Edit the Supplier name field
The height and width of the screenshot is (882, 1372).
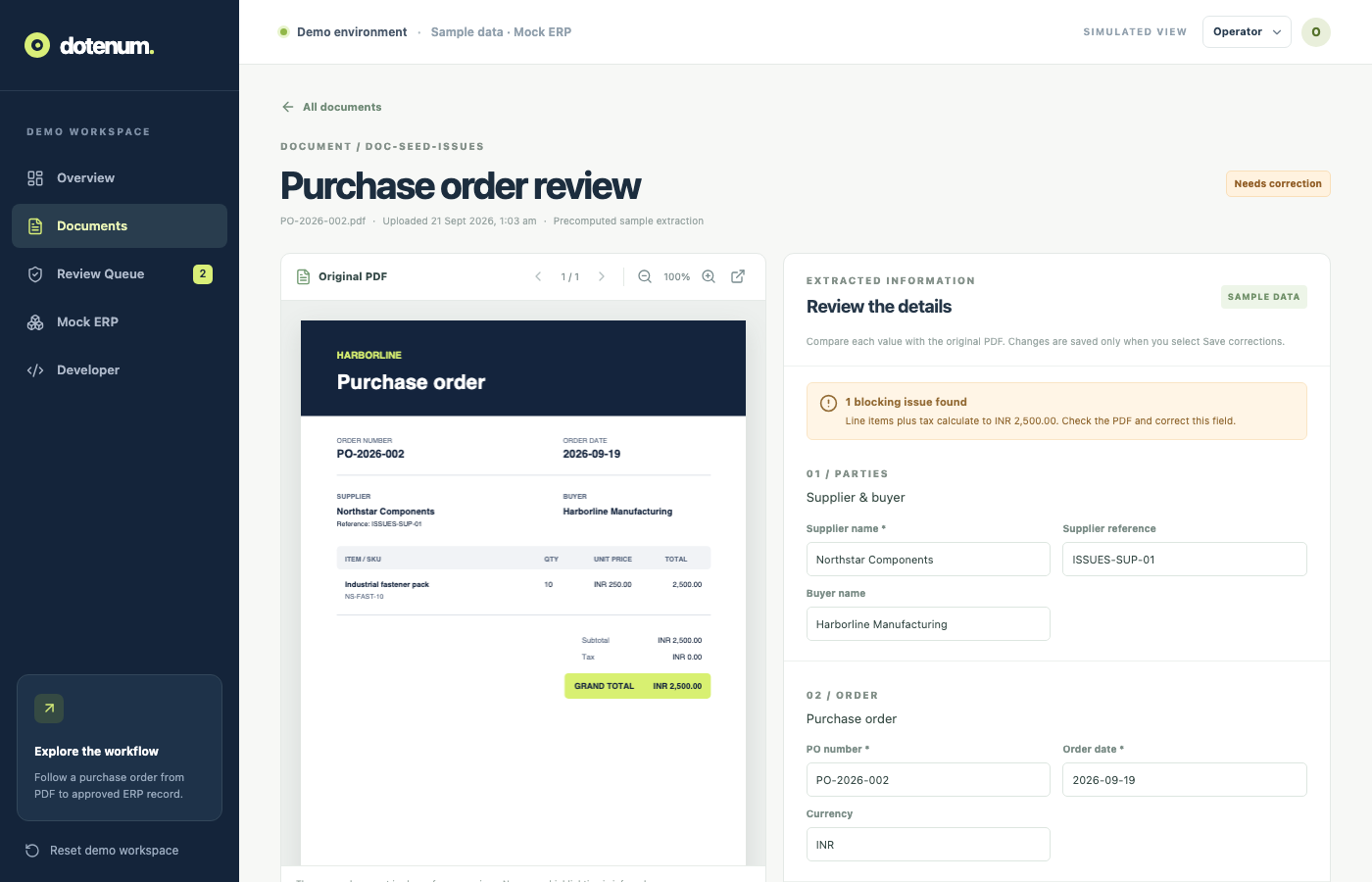[928, 560]
